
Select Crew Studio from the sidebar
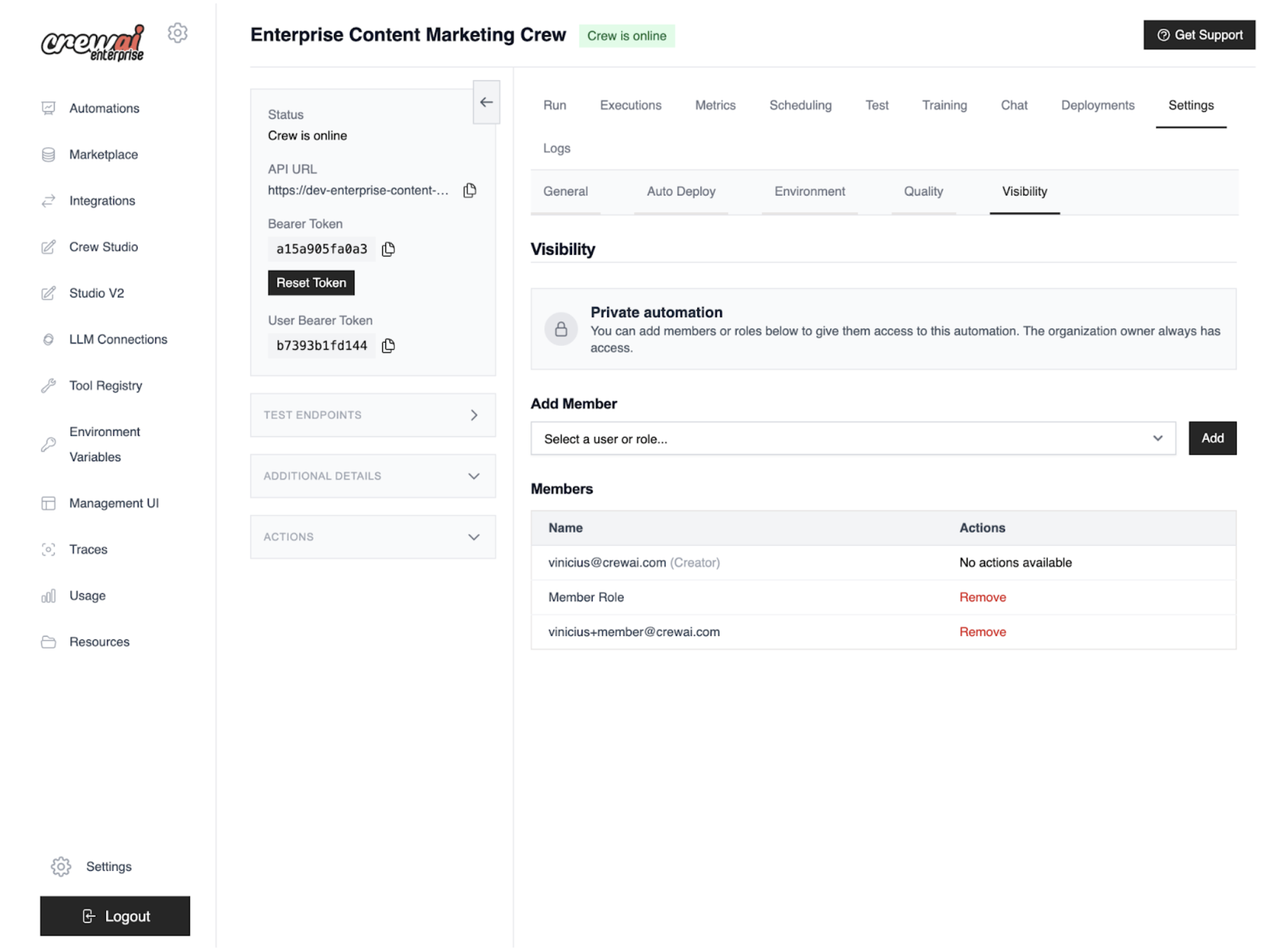(104, 247)
